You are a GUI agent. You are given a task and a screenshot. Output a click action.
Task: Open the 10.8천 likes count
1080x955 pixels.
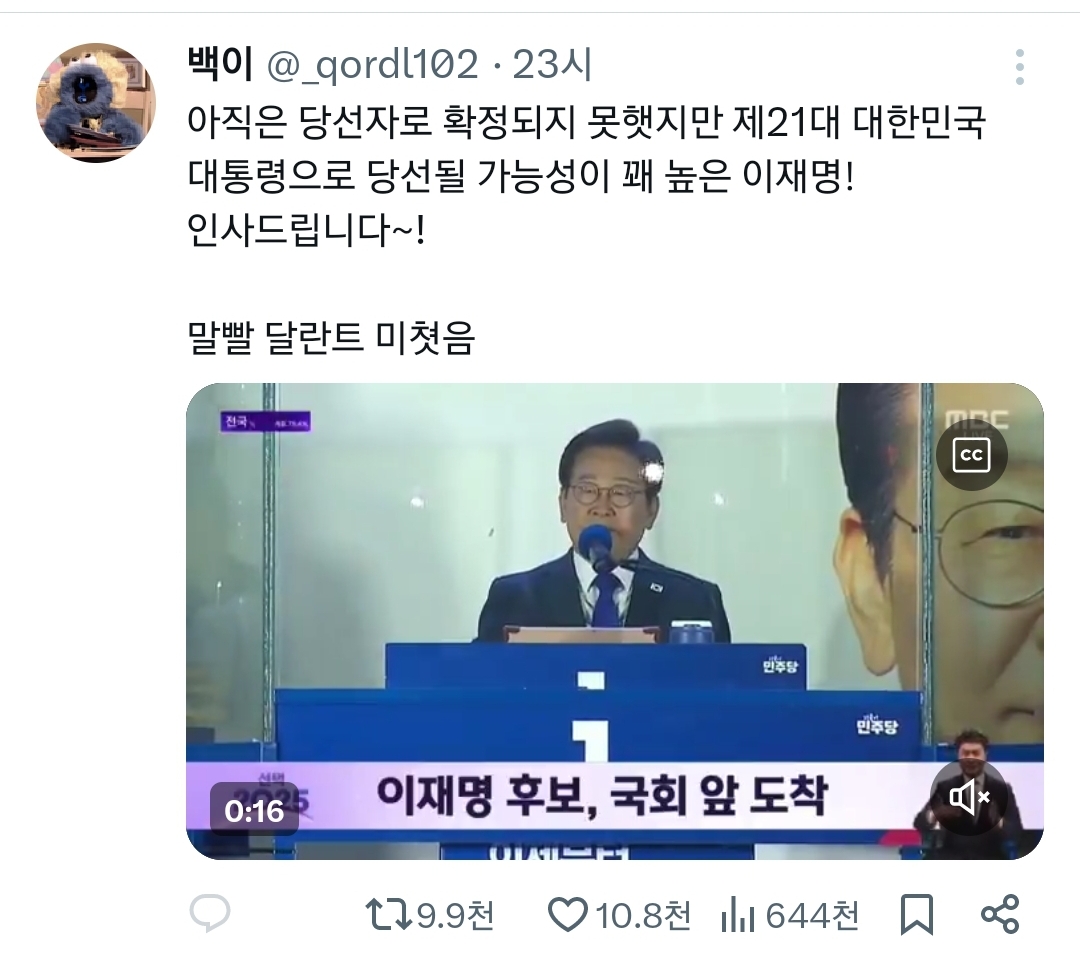pyautogui.click(x=642, y=916)
